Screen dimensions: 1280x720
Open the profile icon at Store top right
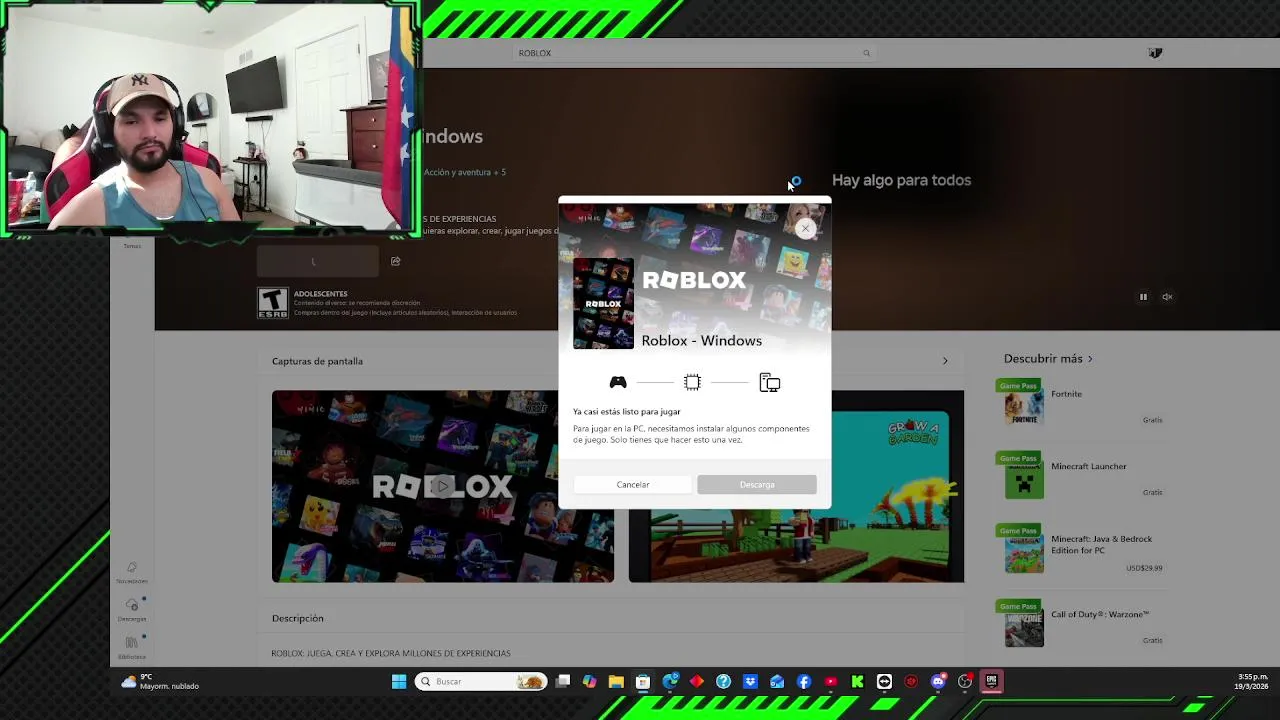1155,53
